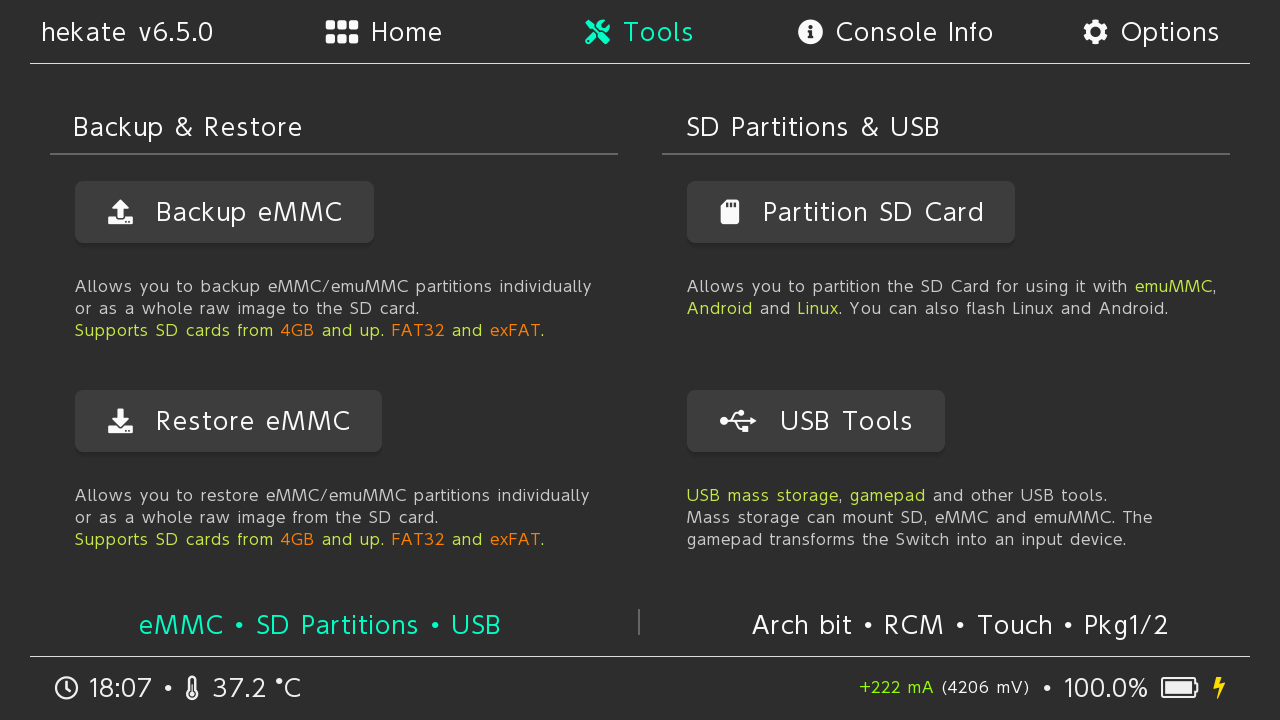Click the yellow-green Android text in description

pos(720,308)
